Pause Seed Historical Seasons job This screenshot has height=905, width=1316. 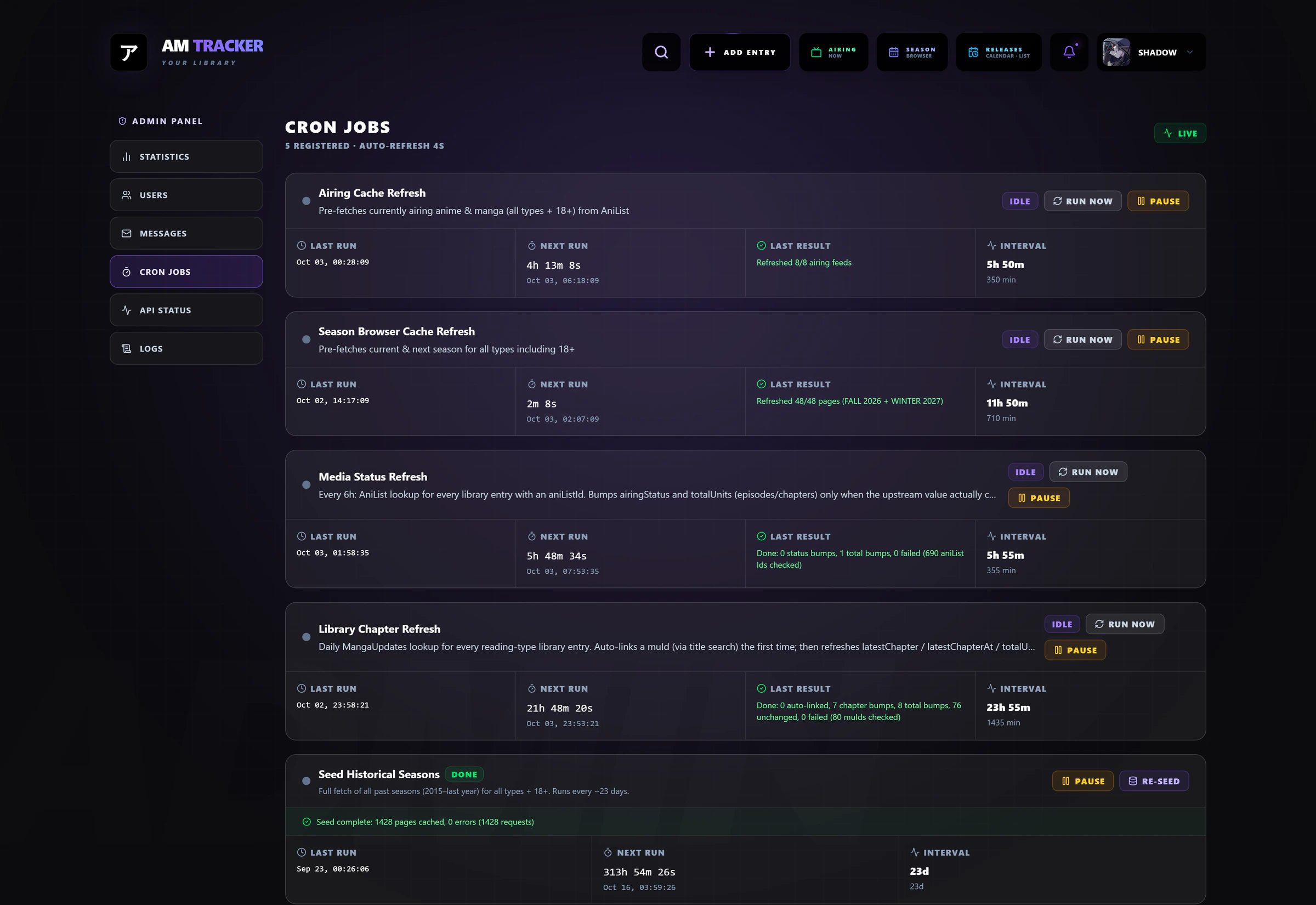coord(1082,781)
